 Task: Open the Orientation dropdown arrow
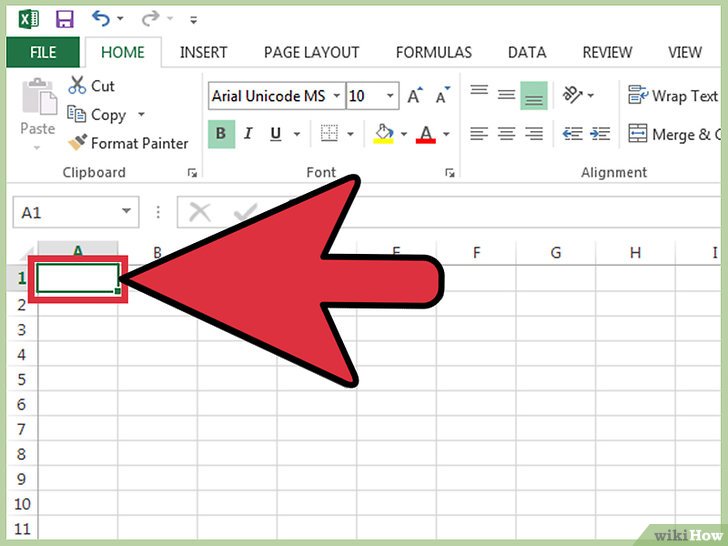591,95
